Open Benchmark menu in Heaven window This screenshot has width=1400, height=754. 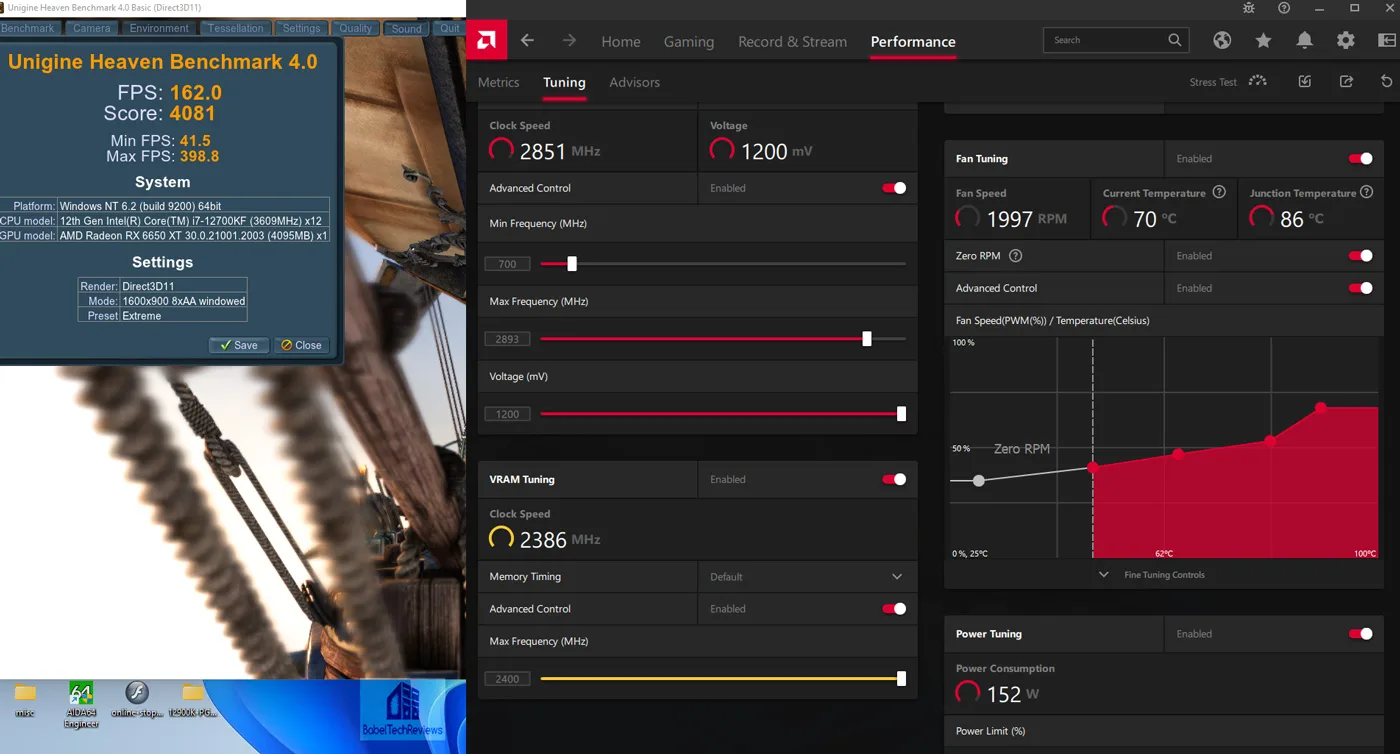(28, 28)
